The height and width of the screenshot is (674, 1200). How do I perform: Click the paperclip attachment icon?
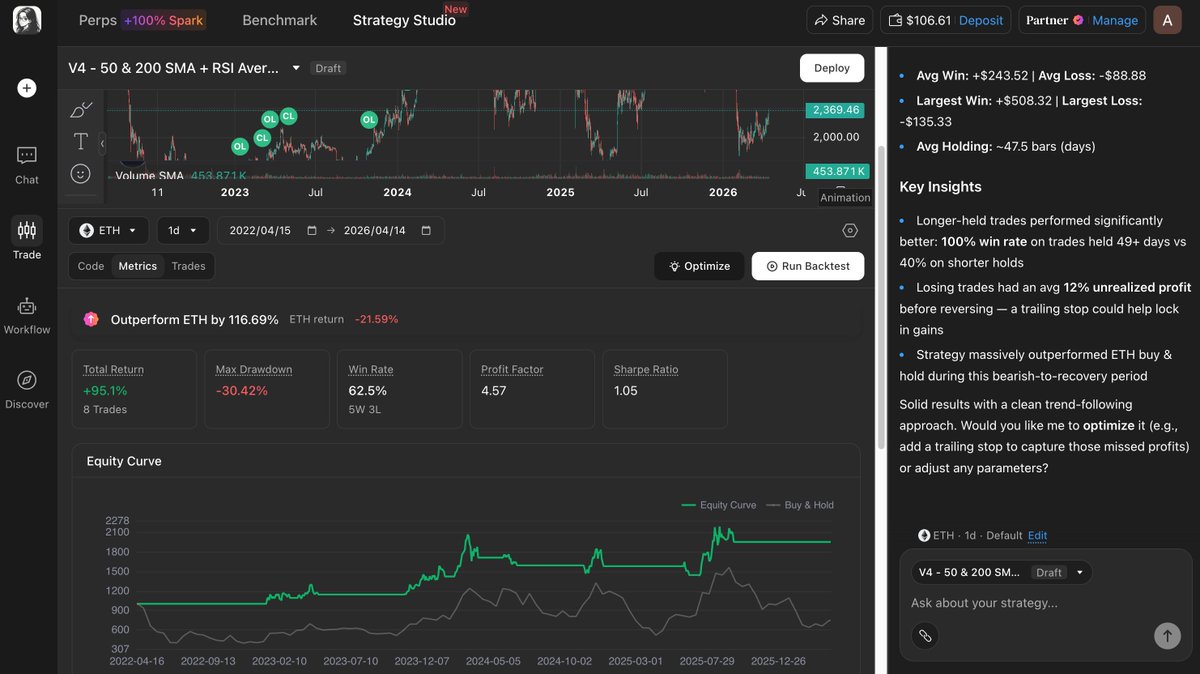point(925,635)
